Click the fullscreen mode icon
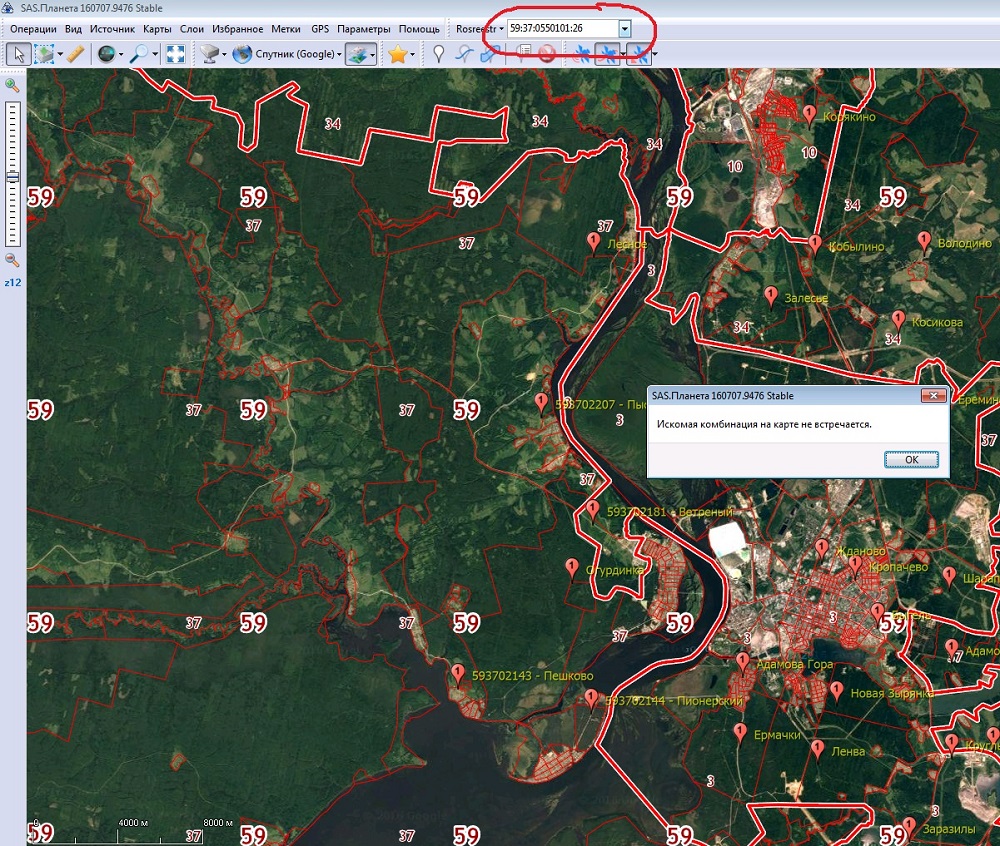The image size is (1000, 846). [x=175, y=54]
